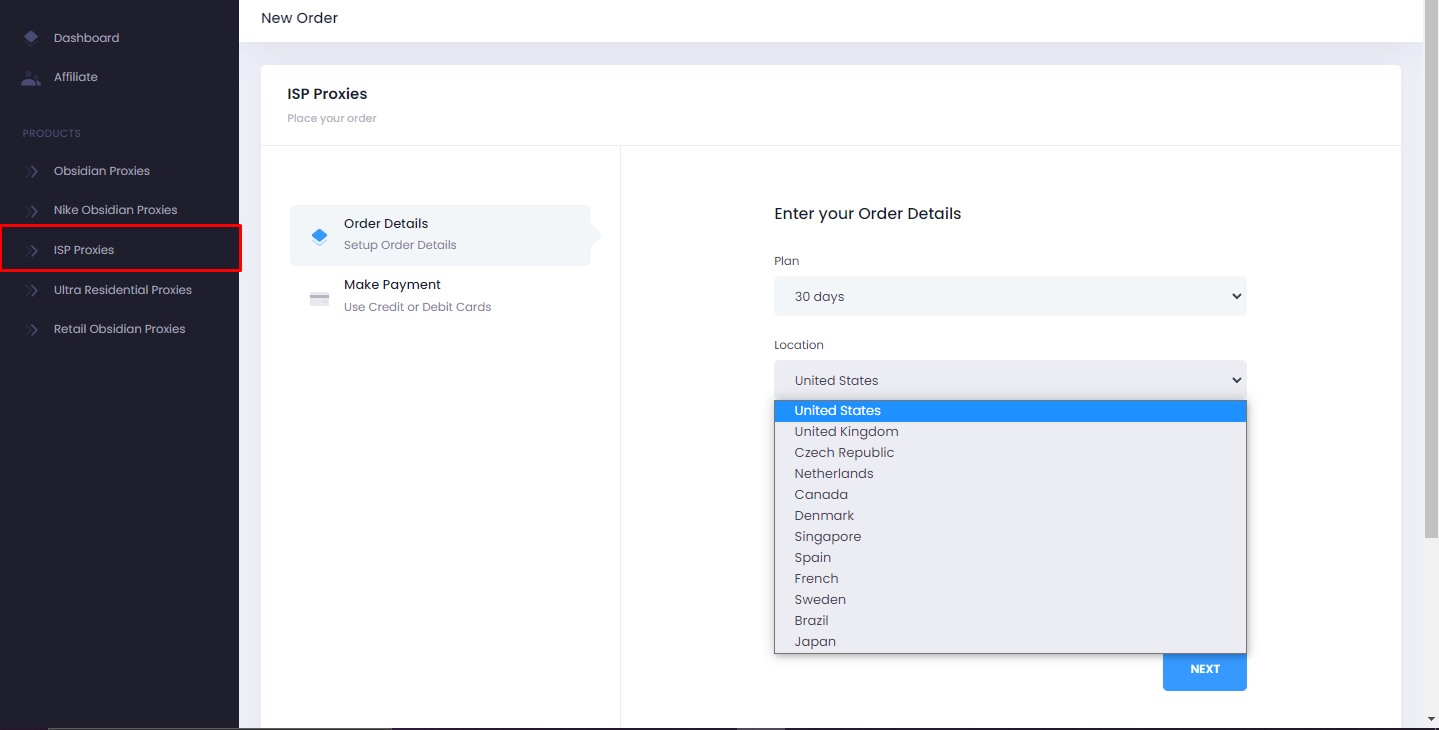This screenshot has width=1439, height=730.
Task: Click the blue NEXT button
Action: [x=1204, y=670]
